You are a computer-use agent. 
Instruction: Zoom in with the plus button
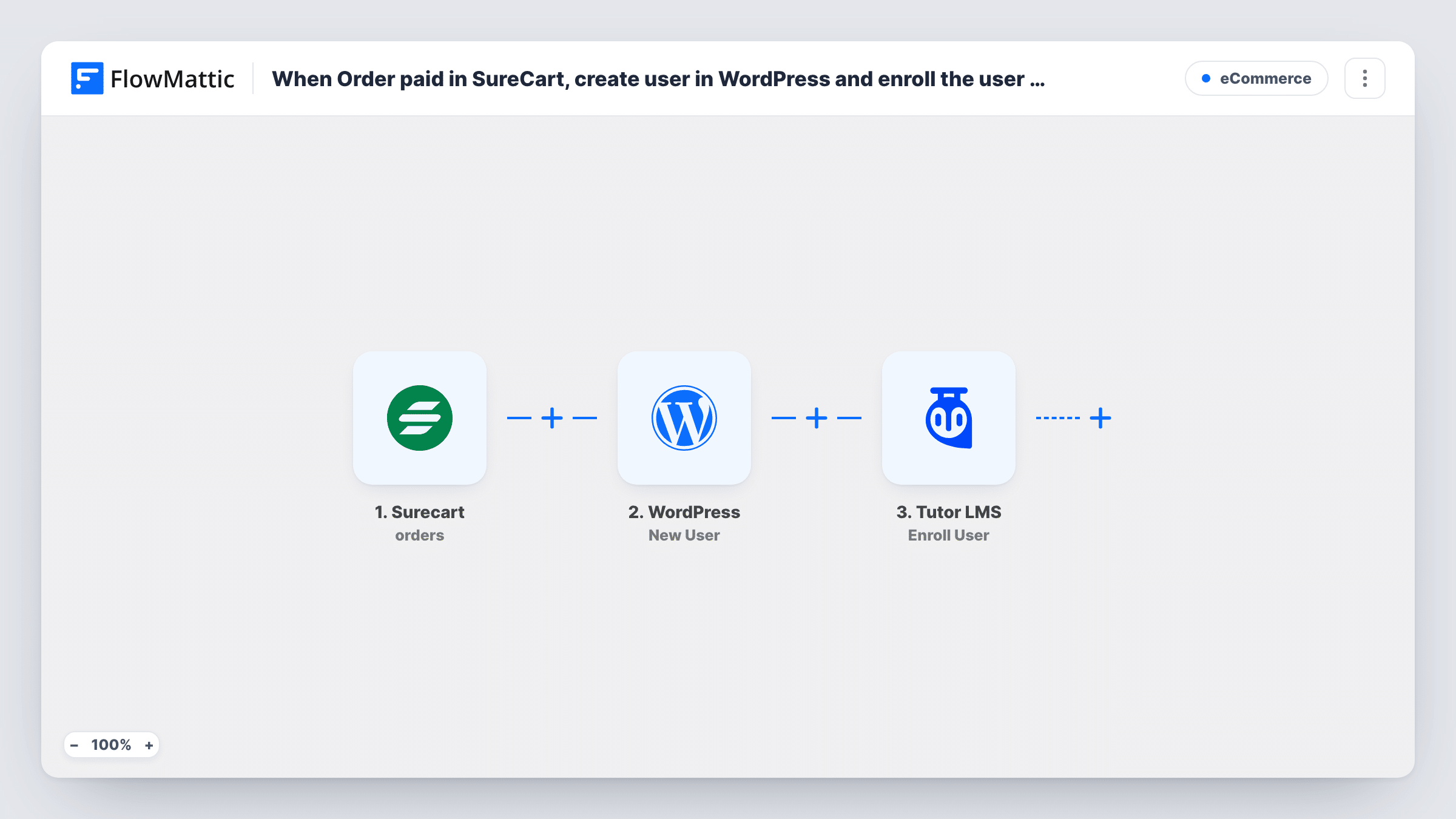149,745
